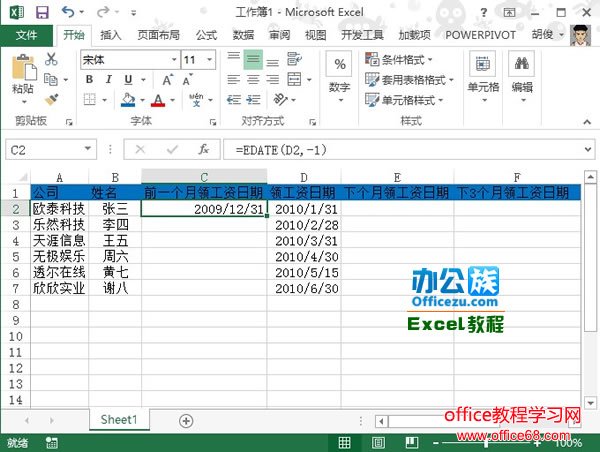Cut selection with the scissors icon
The image size is (600, 452).
pos(51,59)
